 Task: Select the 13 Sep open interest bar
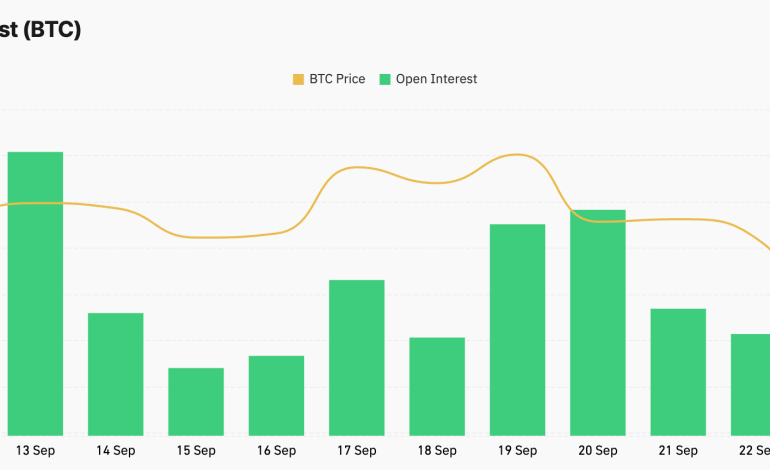(36, 293)
